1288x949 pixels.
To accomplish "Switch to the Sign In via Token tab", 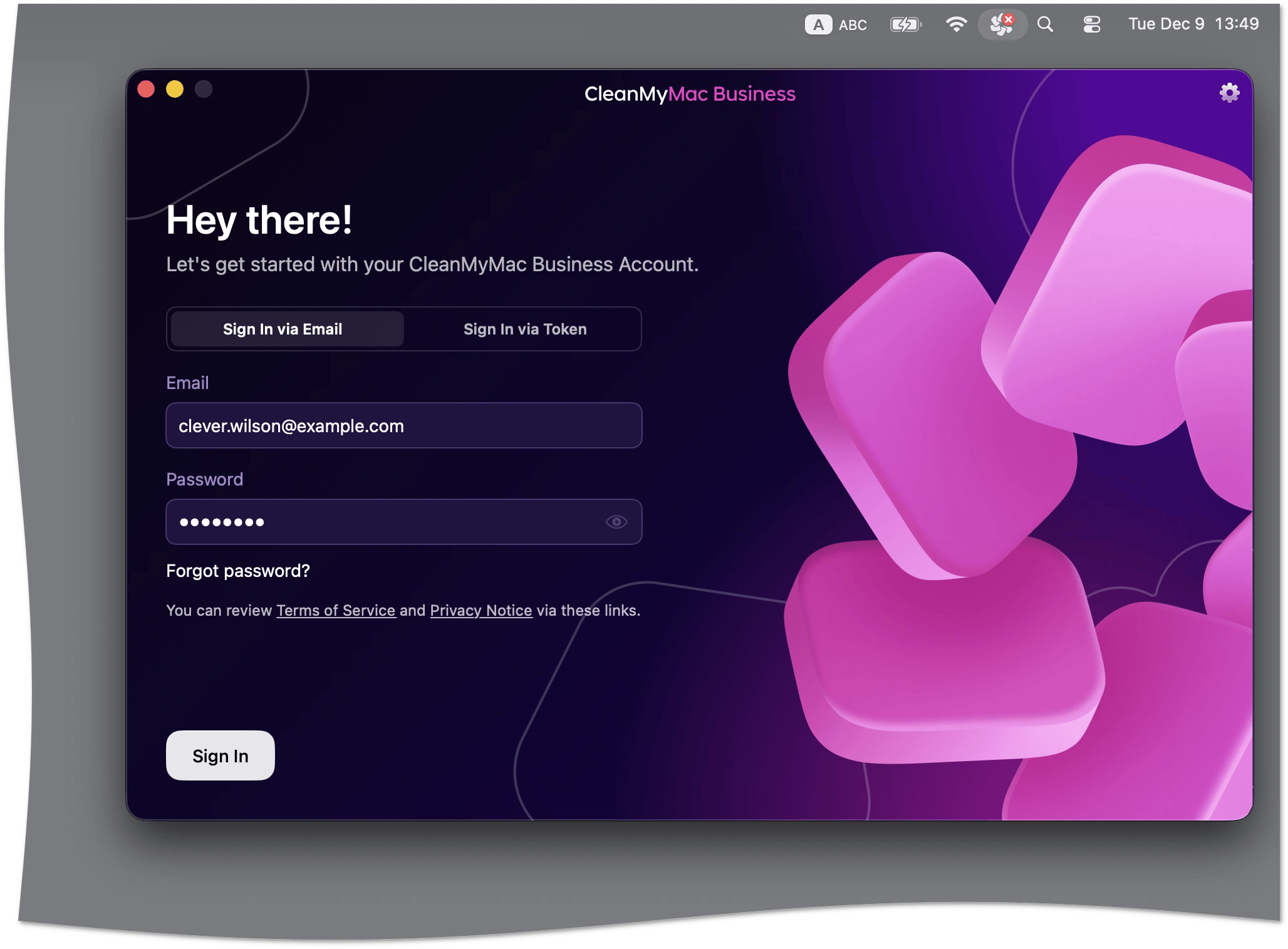I will click(525, 329).
